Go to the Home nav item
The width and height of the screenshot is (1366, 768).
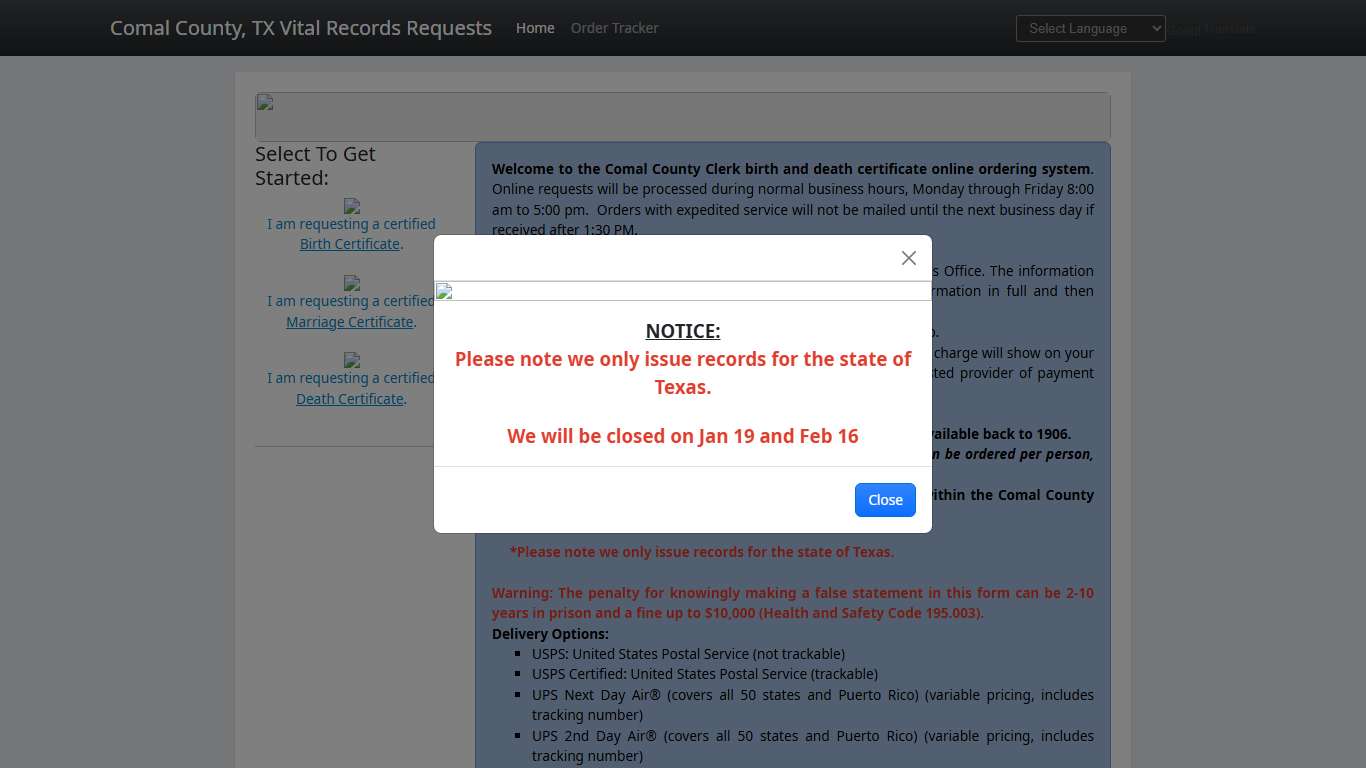coord(535,28)
